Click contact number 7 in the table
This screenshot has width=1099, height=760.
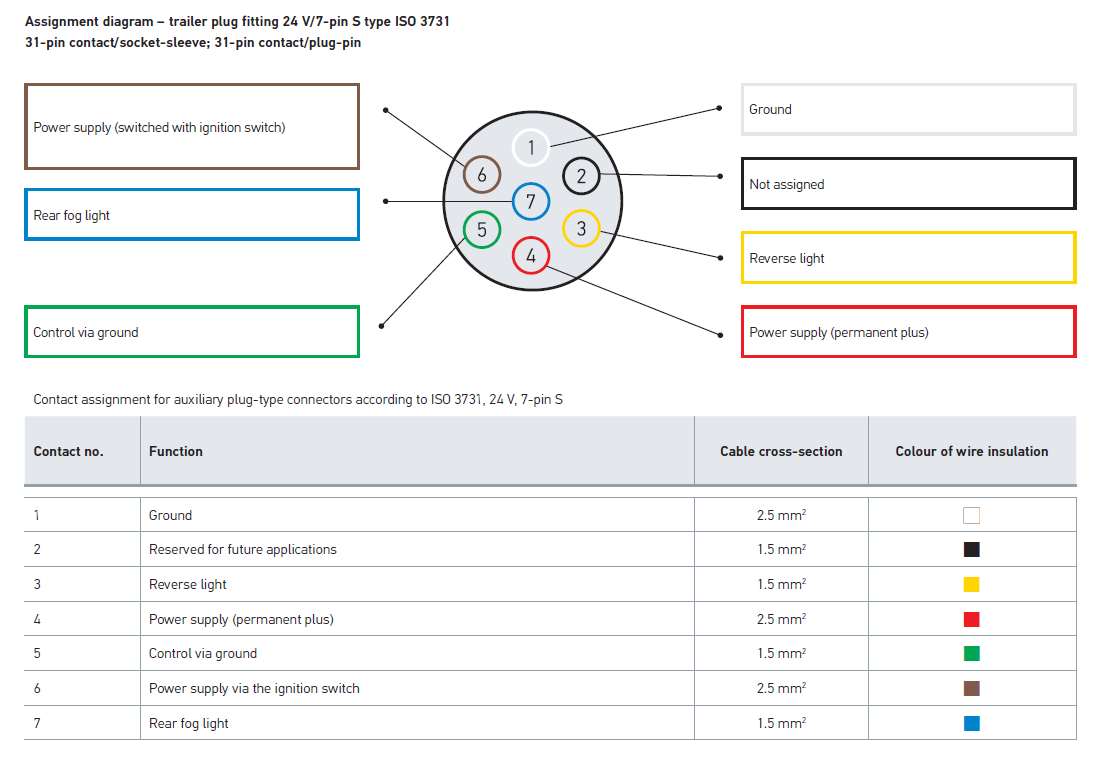point(37,723)
